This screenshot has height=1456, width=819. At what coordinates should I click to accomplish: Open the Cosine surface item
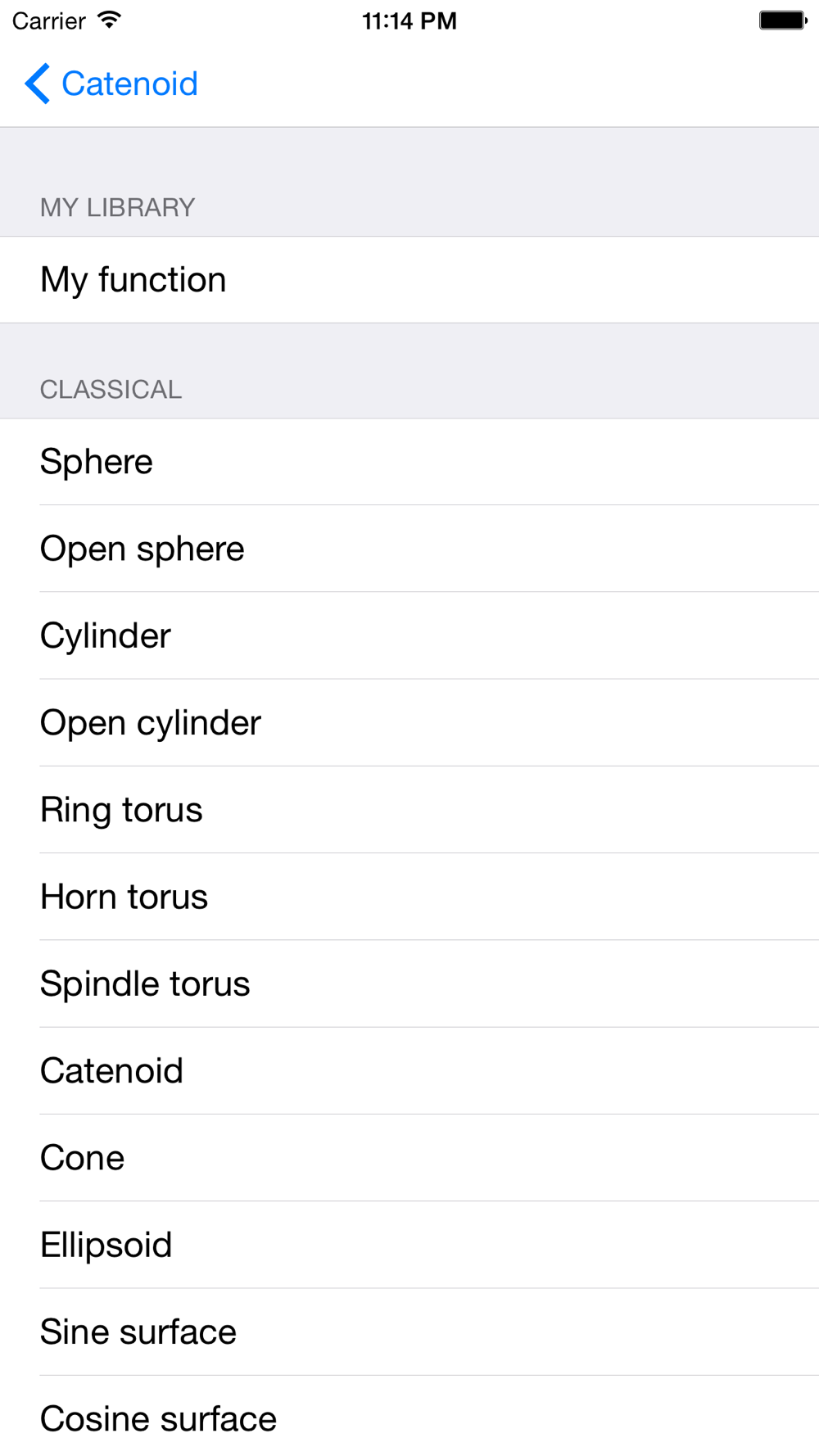[x=409, y=1417]
